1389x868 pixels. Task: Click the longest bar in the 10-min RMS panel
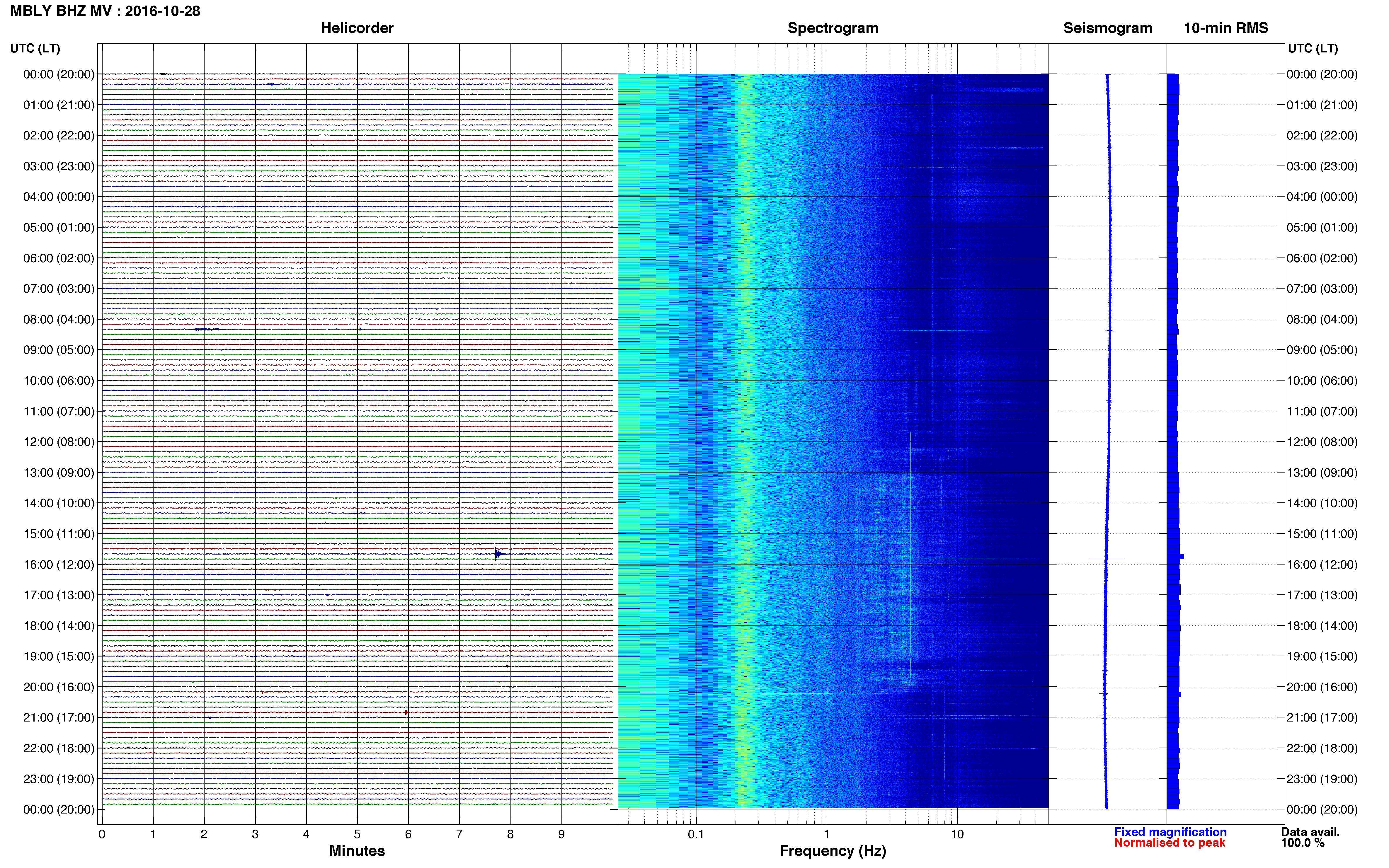click(1175, 556)
